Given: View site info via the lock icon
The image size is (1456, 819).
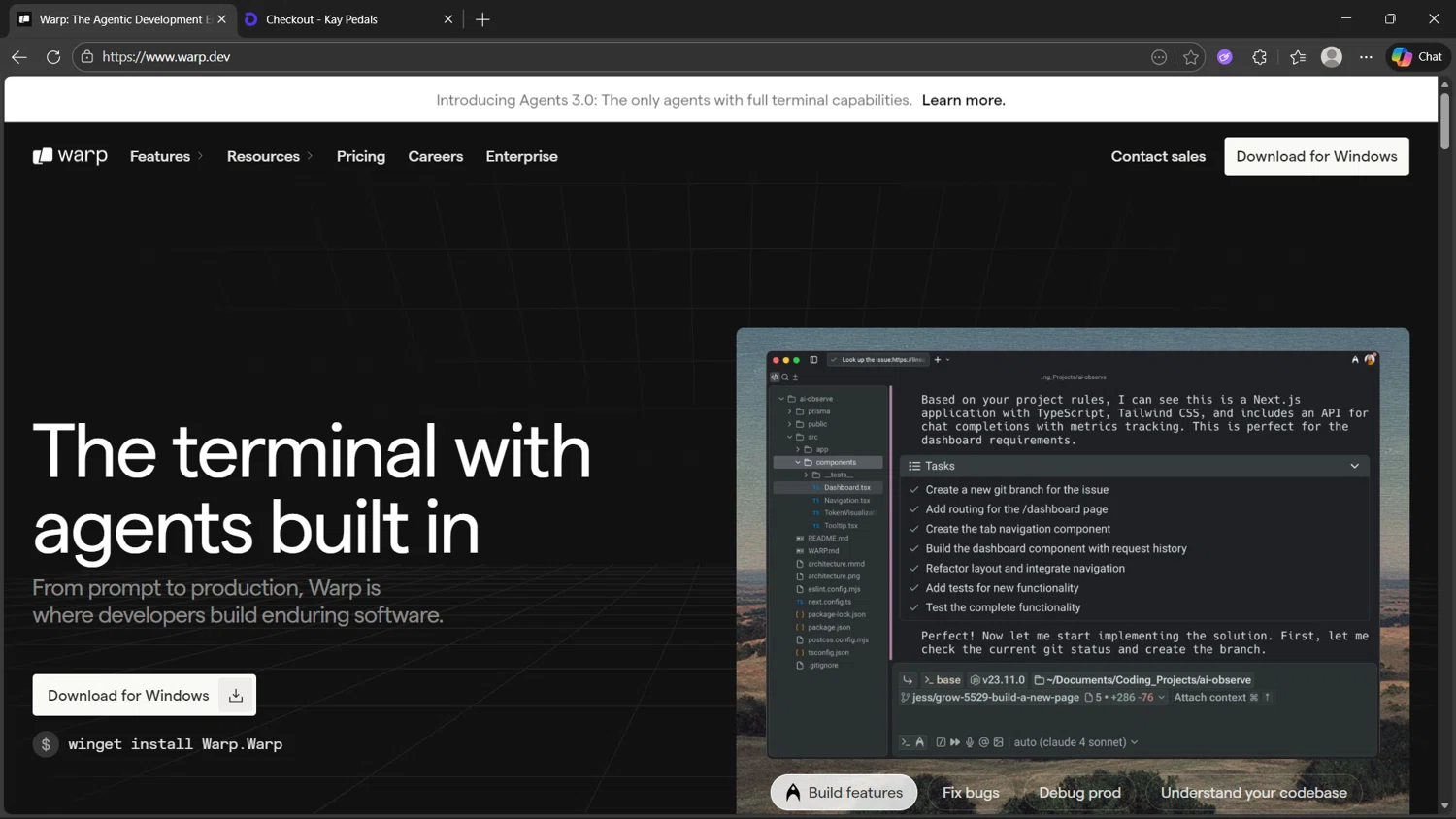Looking at the screenshot, I should coord(87,57).
